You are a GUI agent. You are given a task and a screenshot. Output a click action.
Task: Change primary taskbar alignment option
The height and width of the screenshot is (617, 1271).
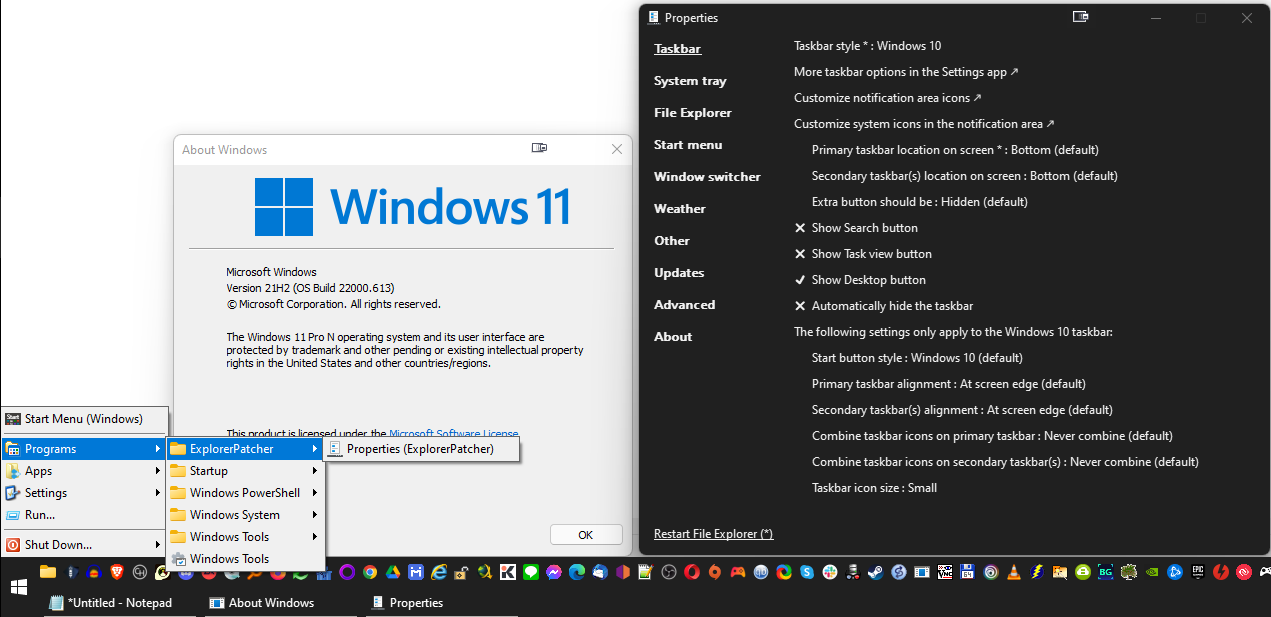pyautogui.click(x=949, y=384)
